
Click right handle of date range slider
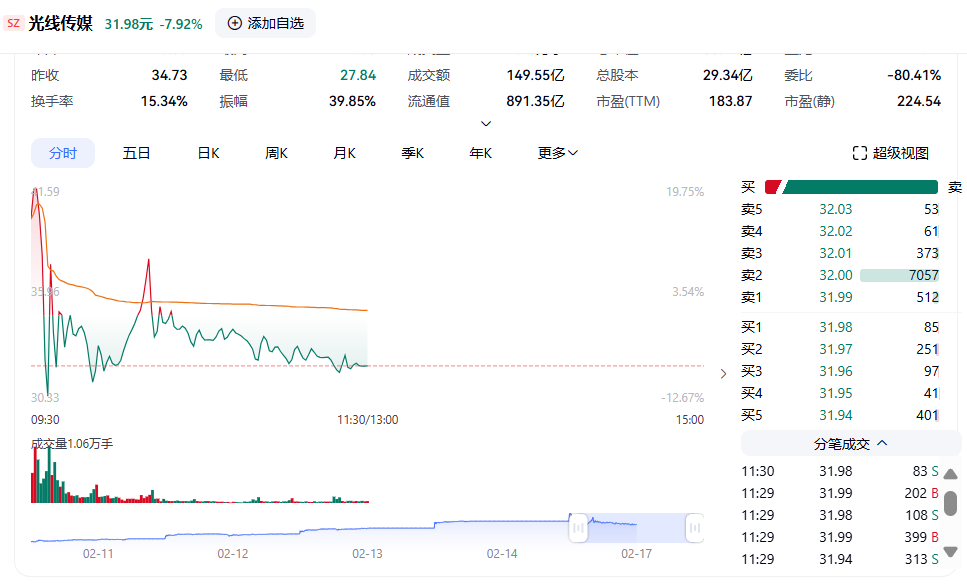[x=694, y=527]
